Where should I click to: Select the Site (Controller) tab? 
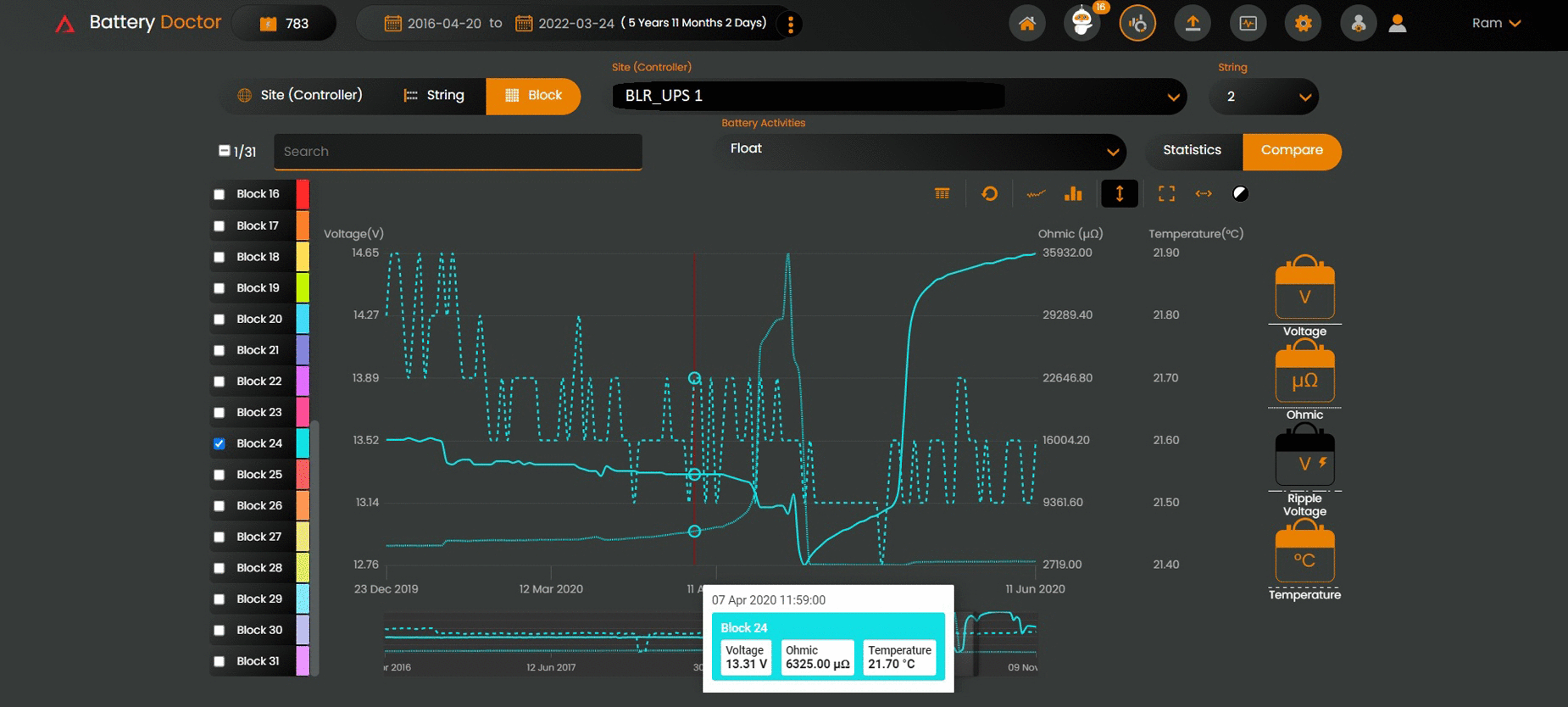point(300,96)
